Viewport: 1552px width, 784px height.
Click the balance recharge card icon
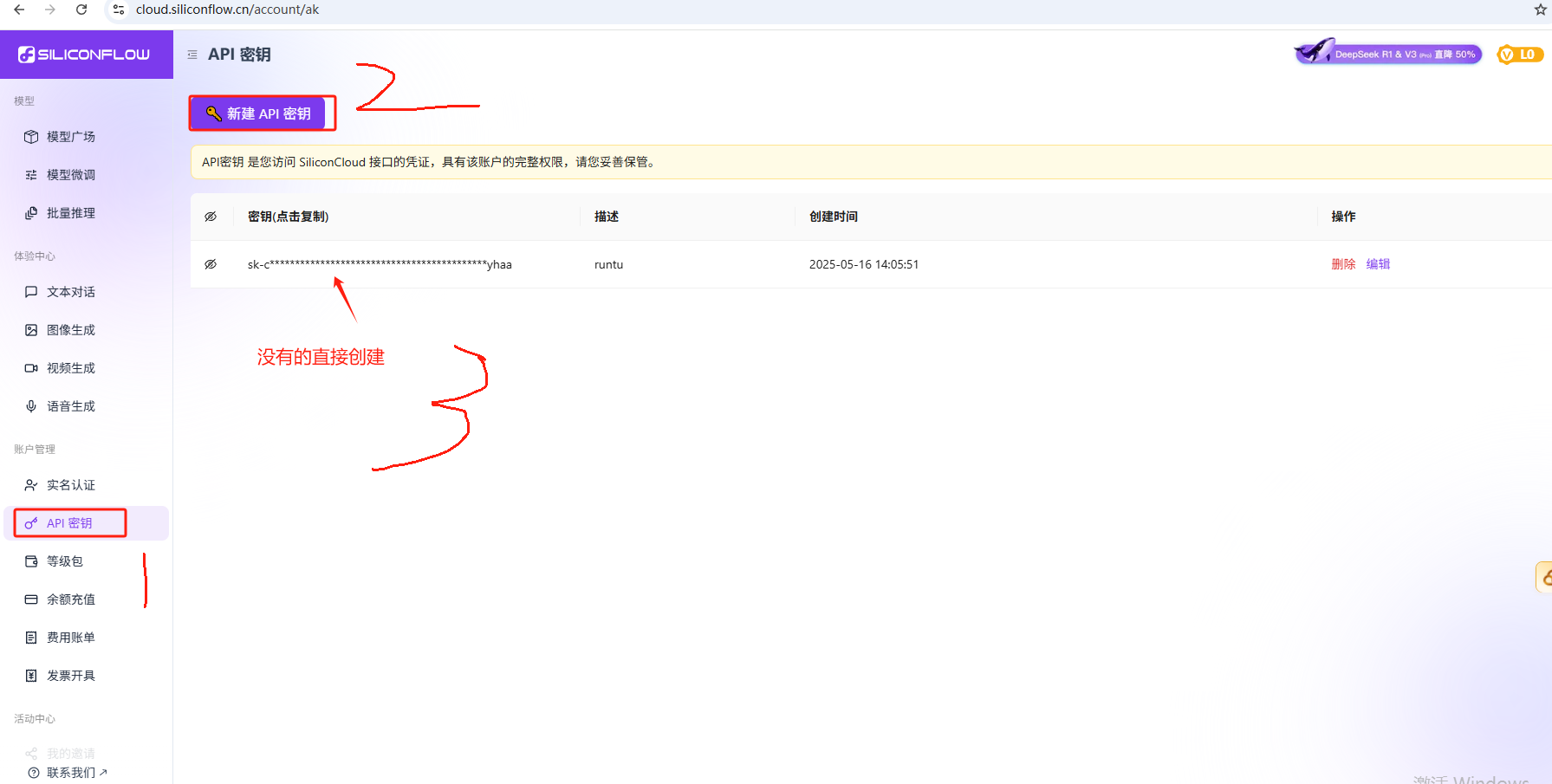click(31, 599)
